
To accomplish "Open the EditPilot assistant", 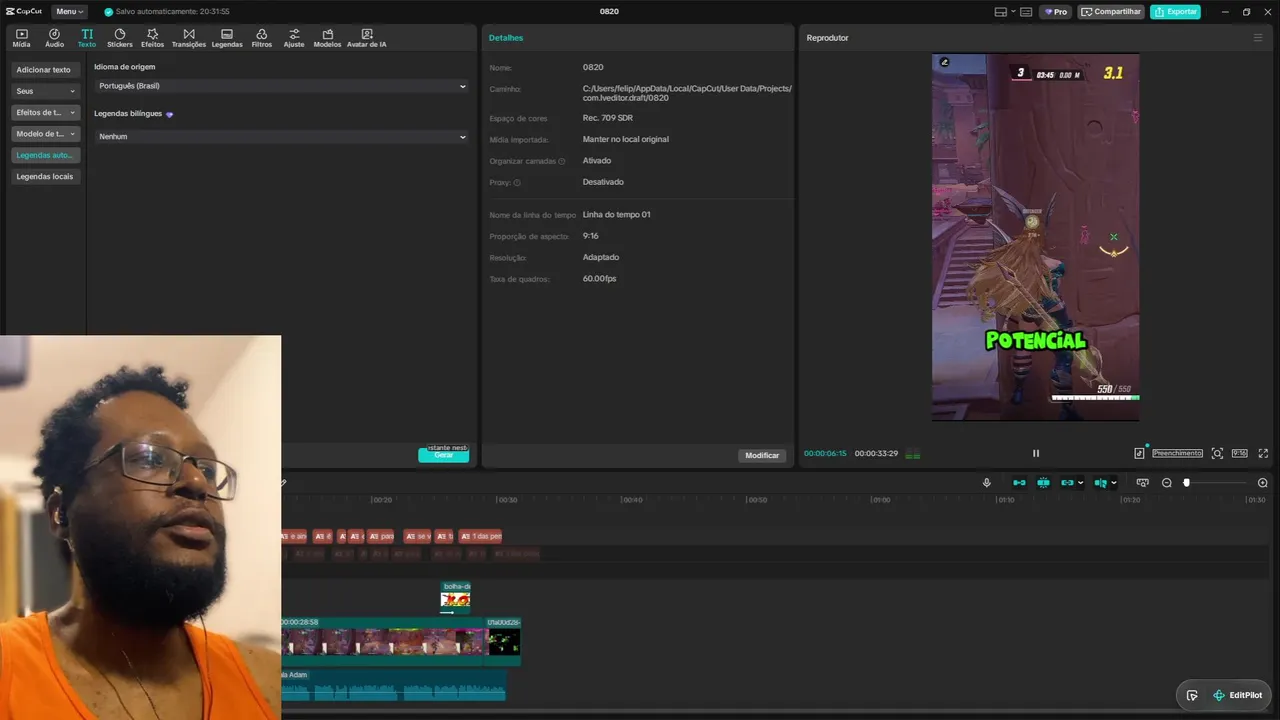I will [1237, 695].
